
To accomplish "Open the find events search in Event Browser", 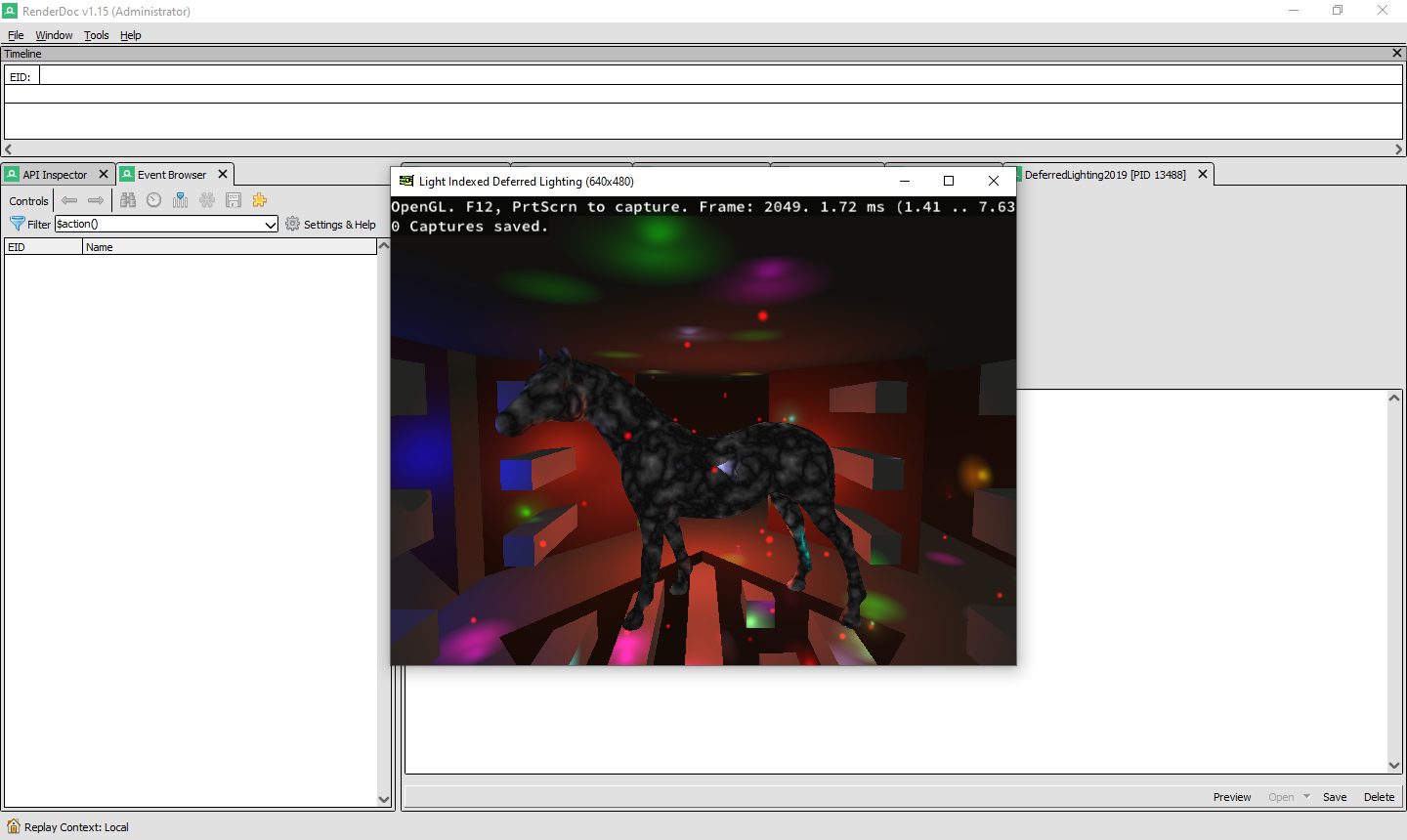I will pyautogui.click(x=128, y=200).
